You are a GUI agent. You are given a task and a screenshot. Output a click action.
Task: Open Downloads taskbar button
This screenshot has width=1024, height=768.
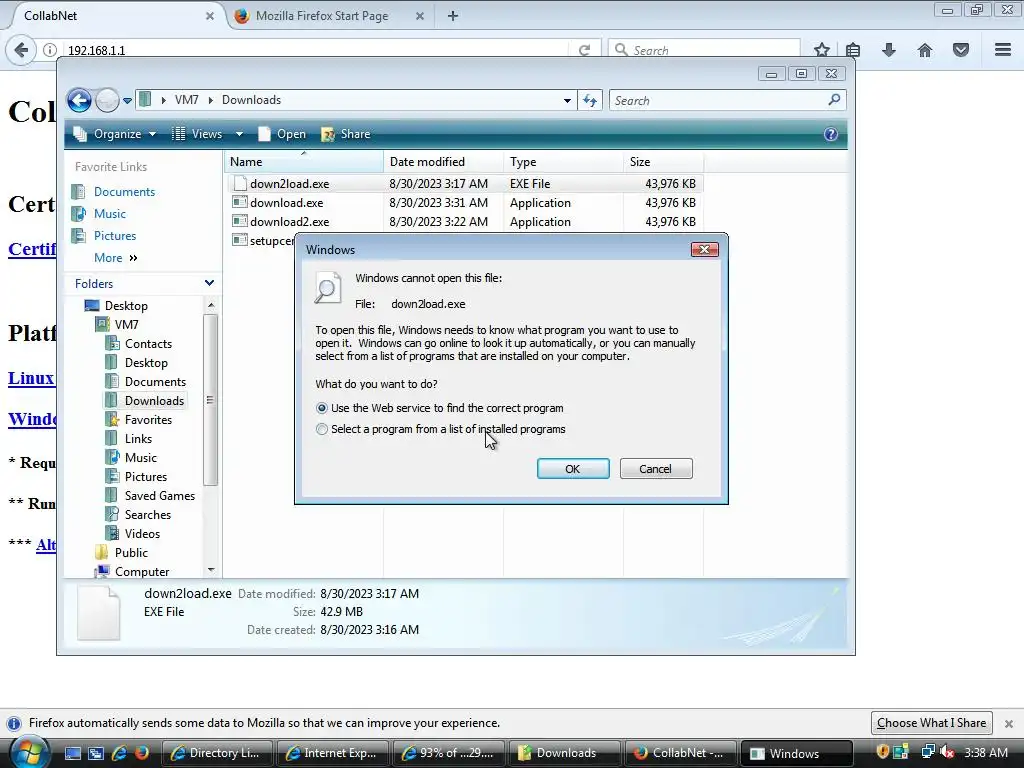564,753
